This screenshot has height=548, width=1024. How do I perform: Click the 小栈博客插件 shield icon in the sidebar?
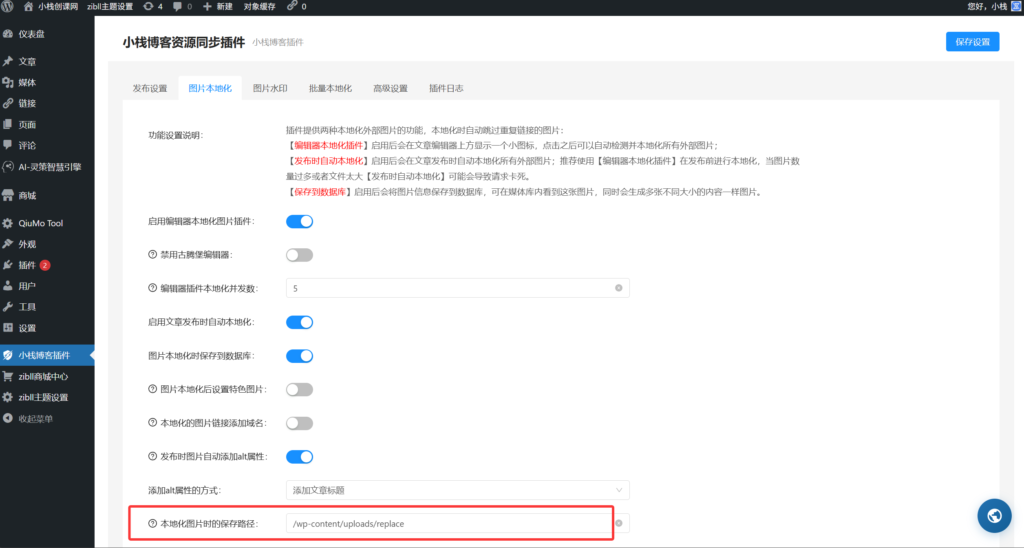click(8, 355)
